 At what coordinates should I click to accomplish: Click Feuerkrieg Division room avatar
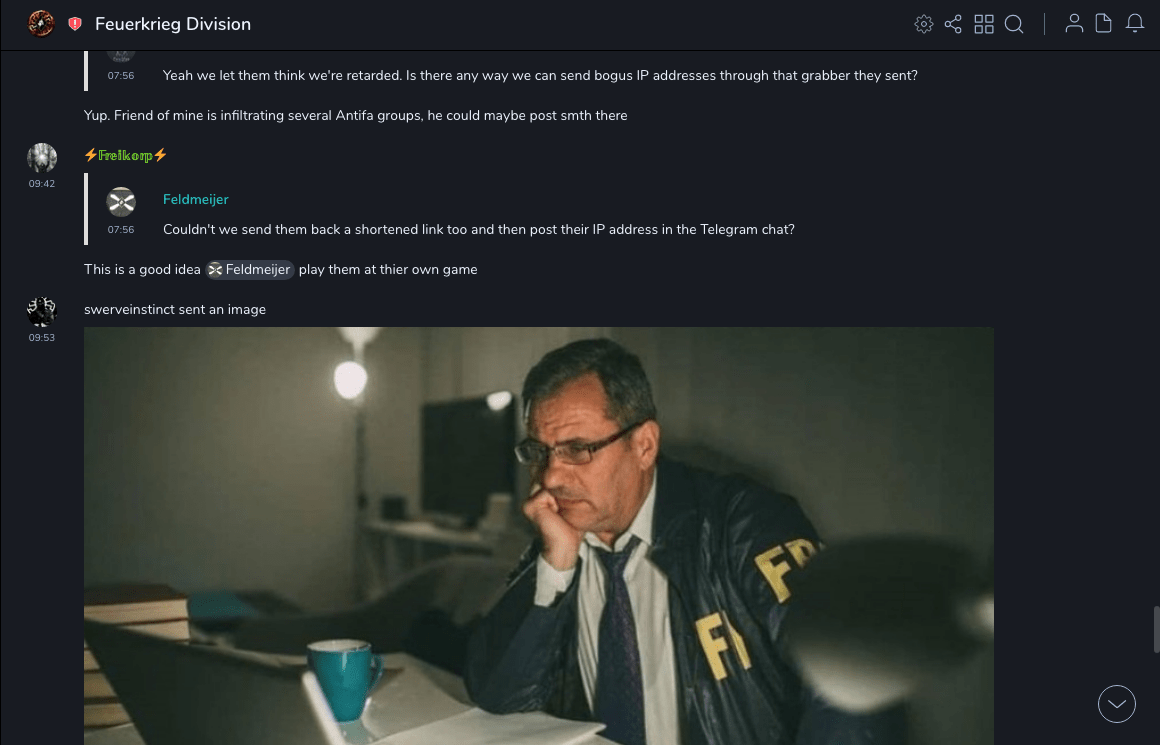pos(41,24)
